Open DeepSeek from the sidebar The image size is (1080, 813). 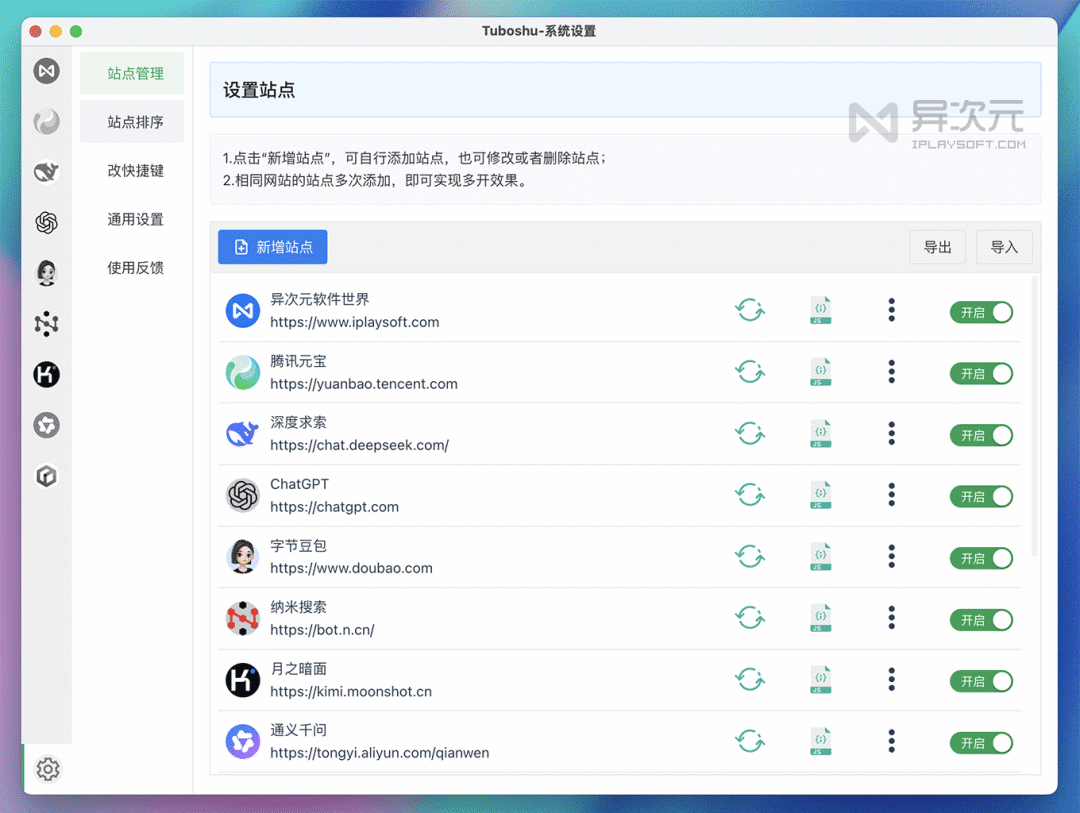coord(46,172)
